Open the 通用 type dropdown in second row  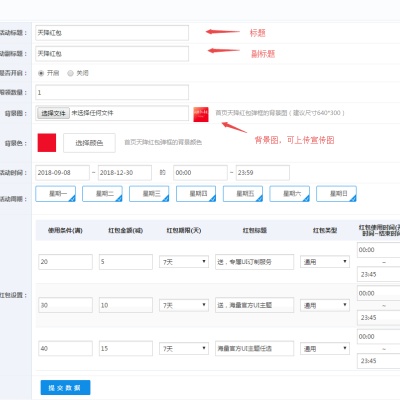(325, 305)
